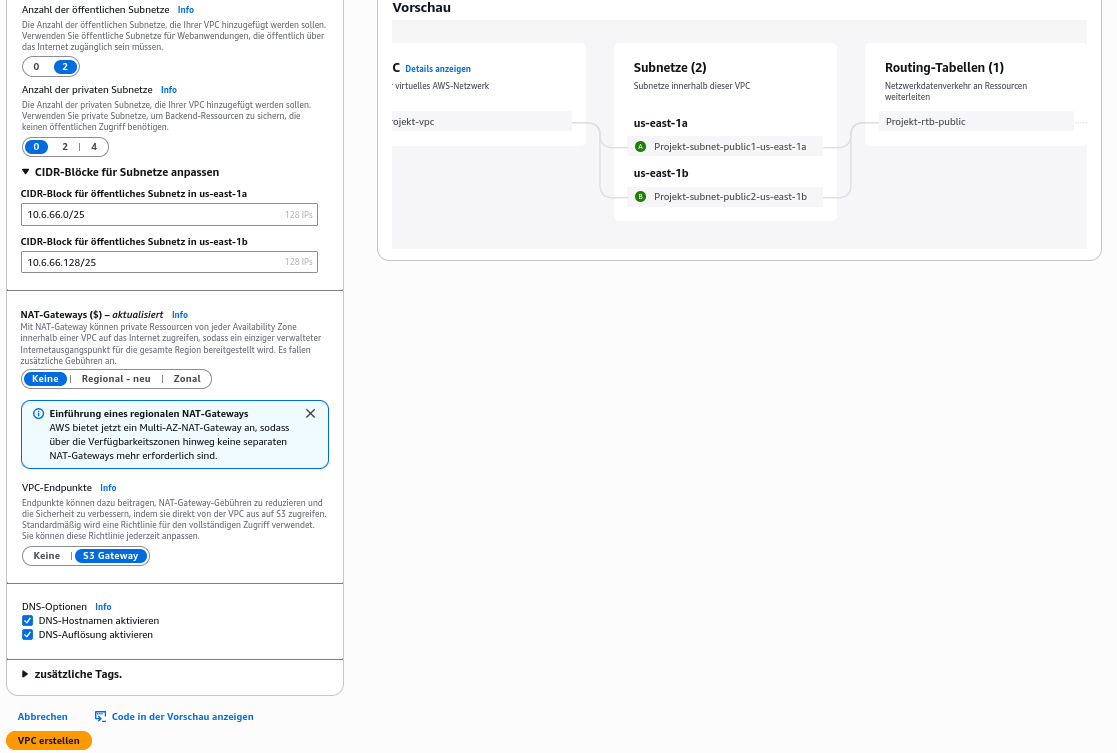Open the Info link next to DNS-Optionen
This screenshot has height=753, width=1117.
pos(103,606)
